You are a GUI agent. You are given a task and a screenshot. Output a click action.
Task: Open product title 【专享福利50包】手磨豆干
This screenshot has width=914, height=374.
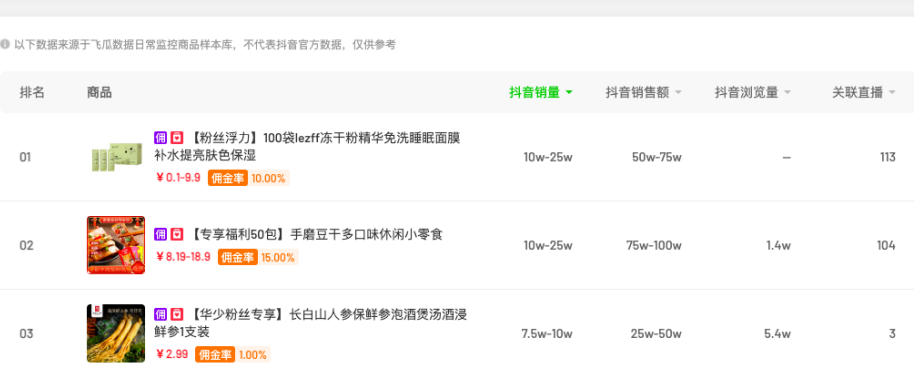[315, 234]
